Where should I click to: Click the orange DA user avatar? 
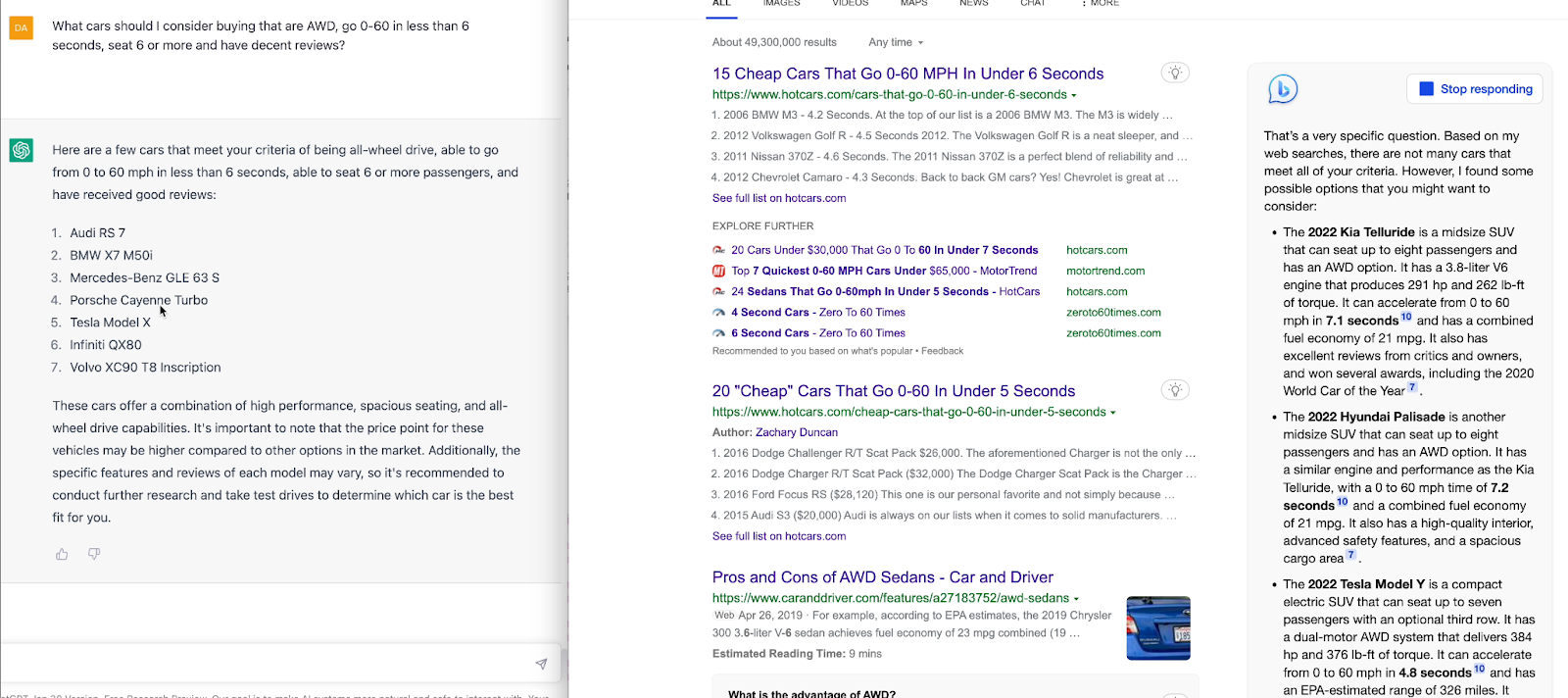21,27
